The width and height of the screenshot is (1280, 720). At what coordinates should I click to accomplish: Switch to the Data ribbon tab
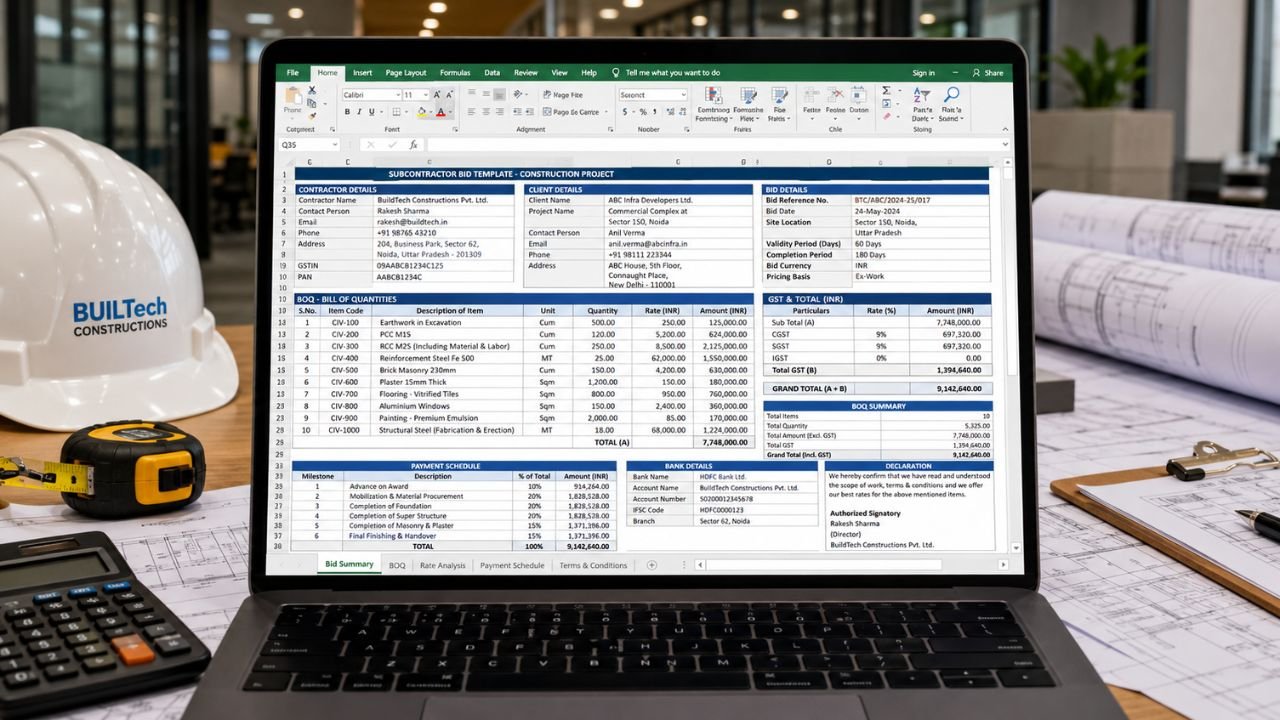click(x=492, y=73)
